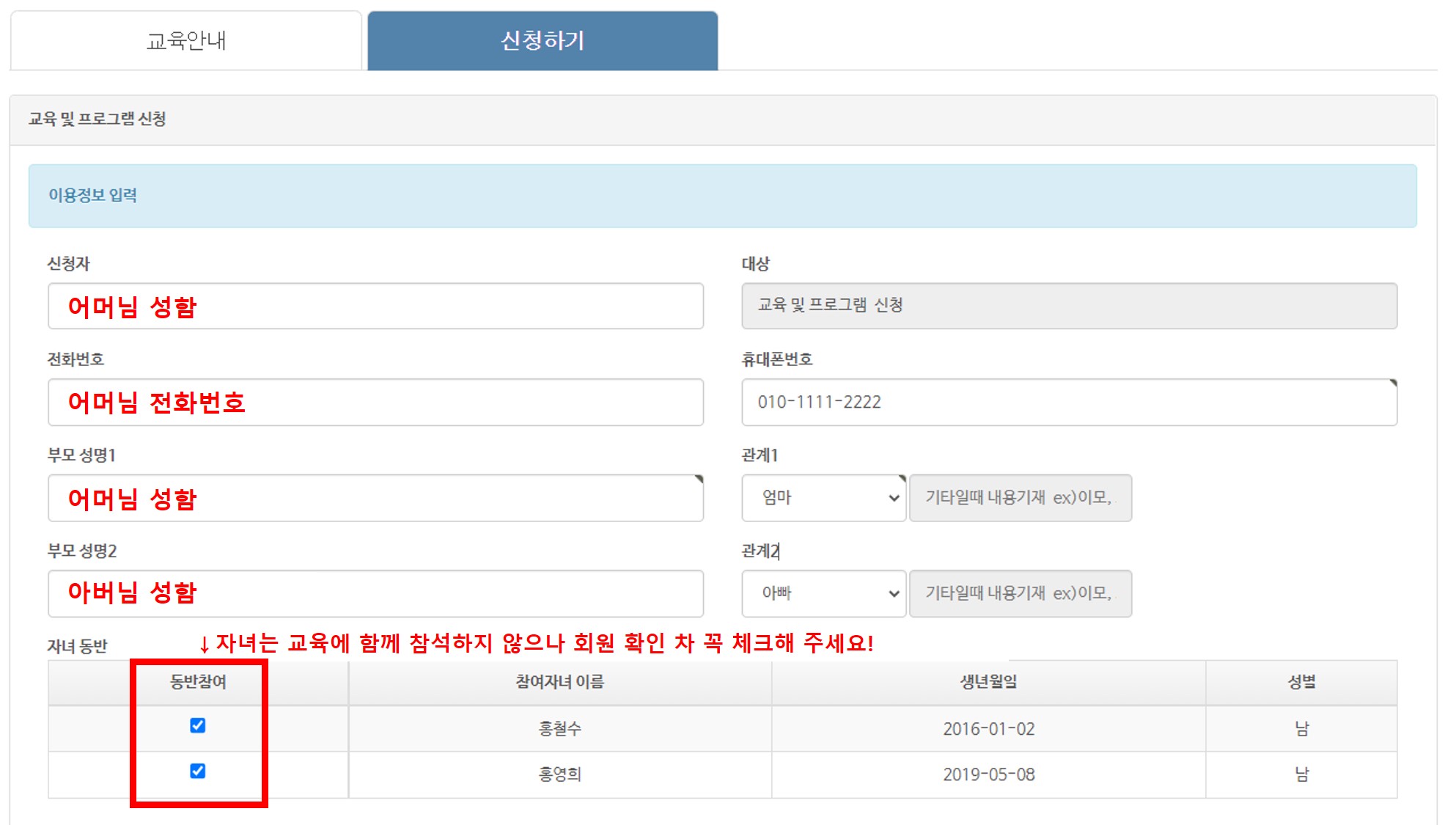Image resolution: width=1456 pixels, height=825 pixels.
Task: Select the child name 홍철수 cell
Action: point(559,729)
